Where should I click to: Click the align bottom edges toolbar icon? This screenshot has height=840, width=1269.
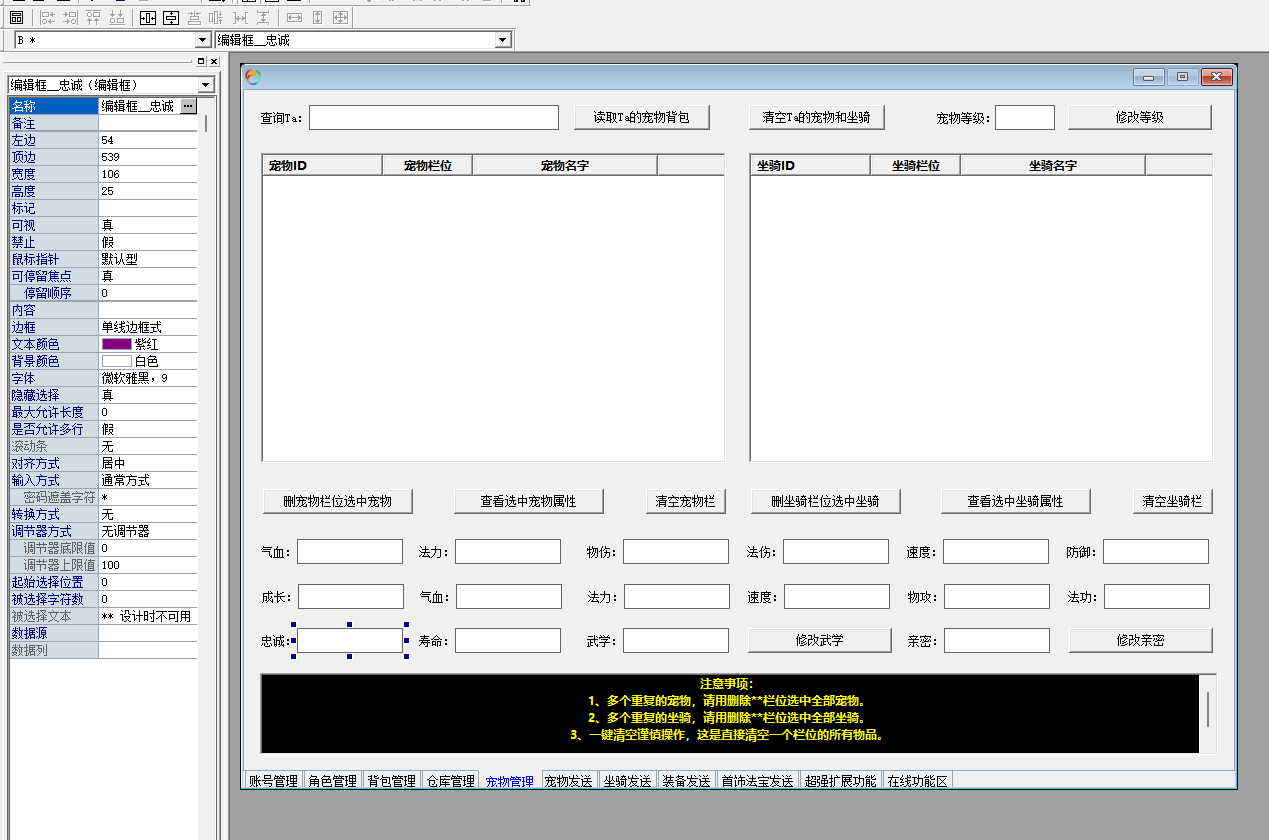[x=116, y=18]
